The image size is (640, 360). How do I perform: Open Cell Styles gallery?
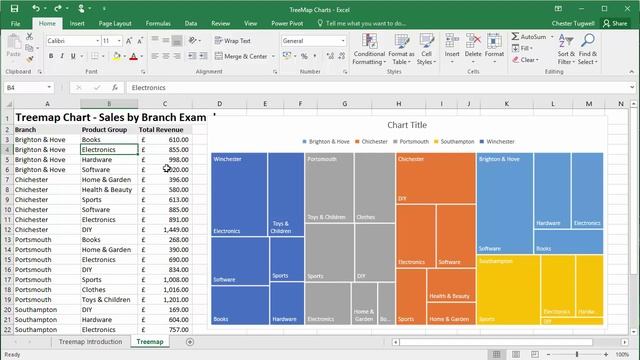click(427, 49)
